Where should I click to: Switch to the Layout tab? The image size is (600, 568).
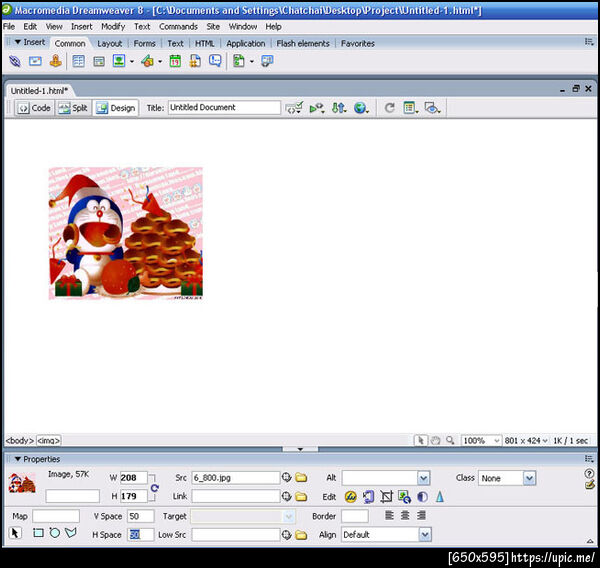(x=109, y=44)
